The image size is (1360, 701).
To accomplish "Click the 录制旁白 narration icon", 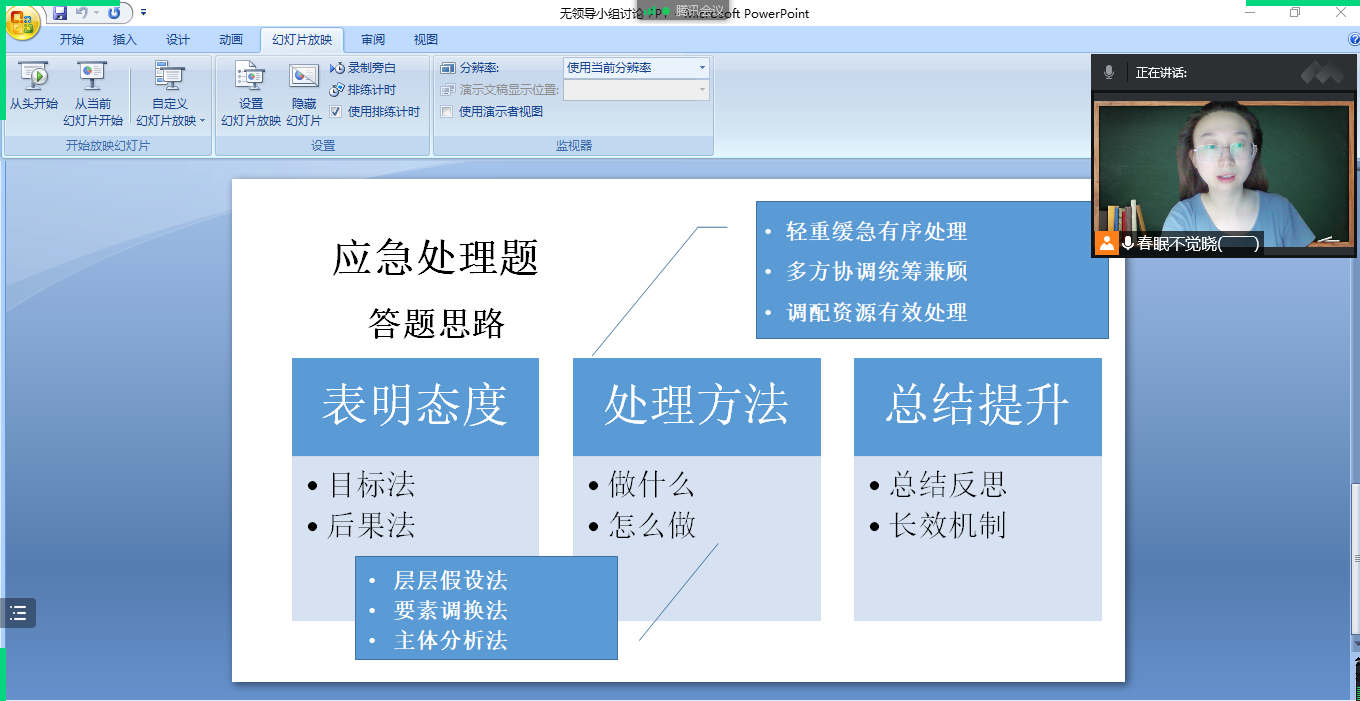I will (338, 68).
